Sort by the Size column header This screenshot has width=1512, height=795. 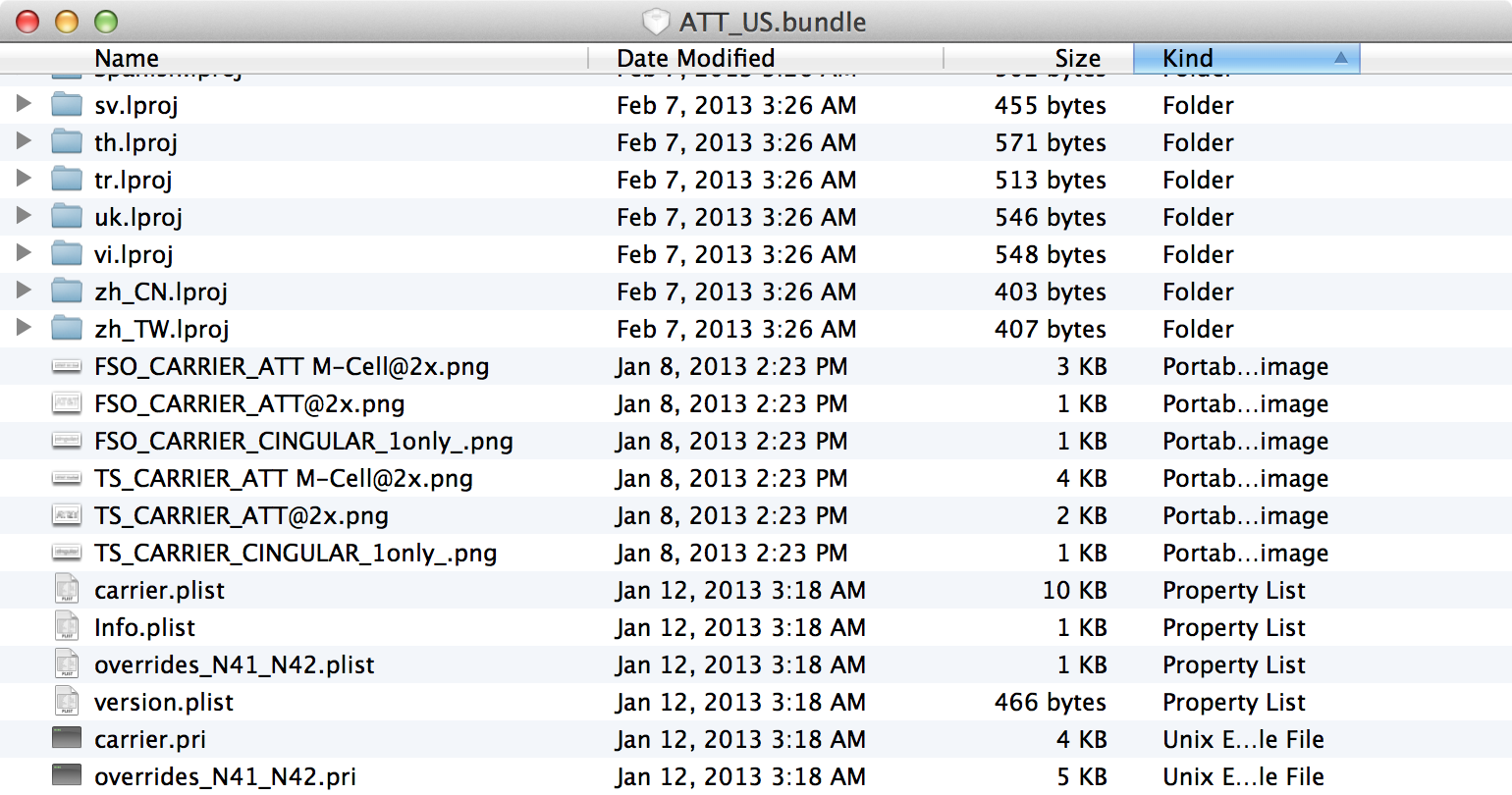pos(1038,59)
